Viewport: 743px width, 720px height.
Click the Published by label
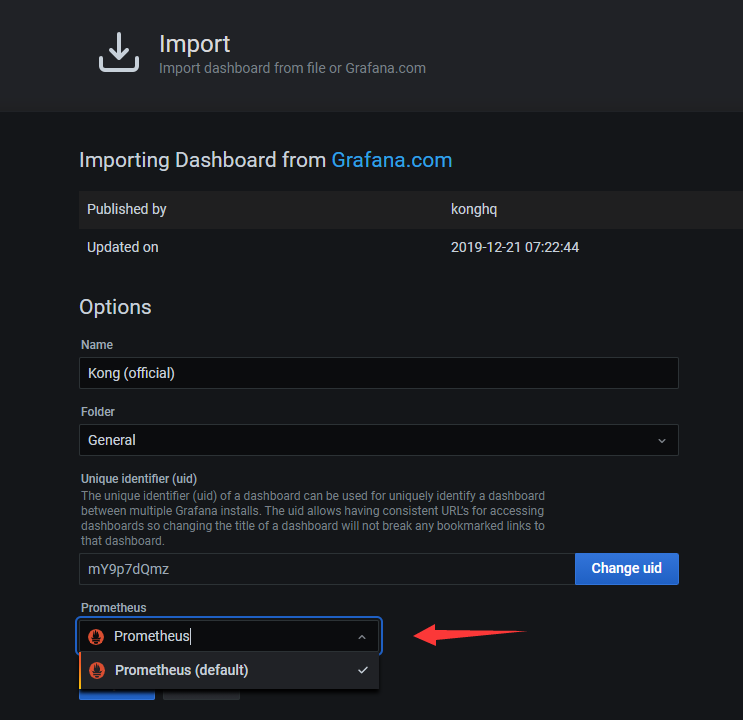pos(127,209)
